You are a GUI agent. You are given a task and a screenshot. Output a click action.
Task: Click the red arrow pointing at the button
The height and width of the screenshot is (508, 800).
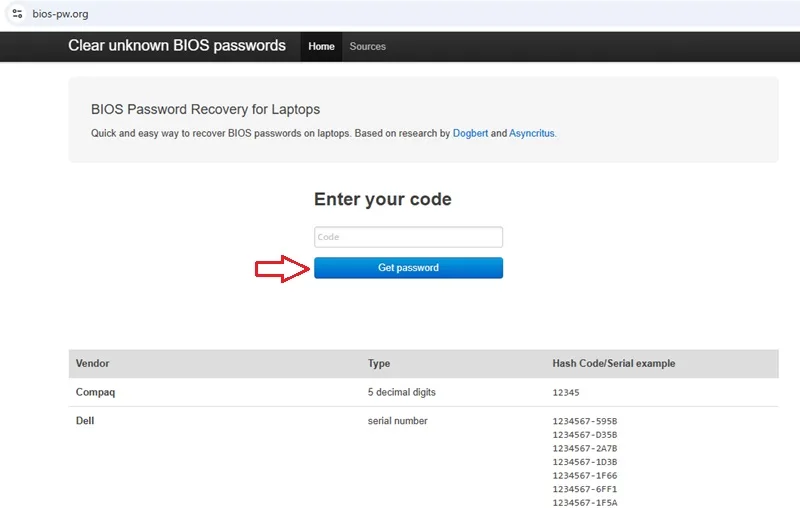(283, 269)
